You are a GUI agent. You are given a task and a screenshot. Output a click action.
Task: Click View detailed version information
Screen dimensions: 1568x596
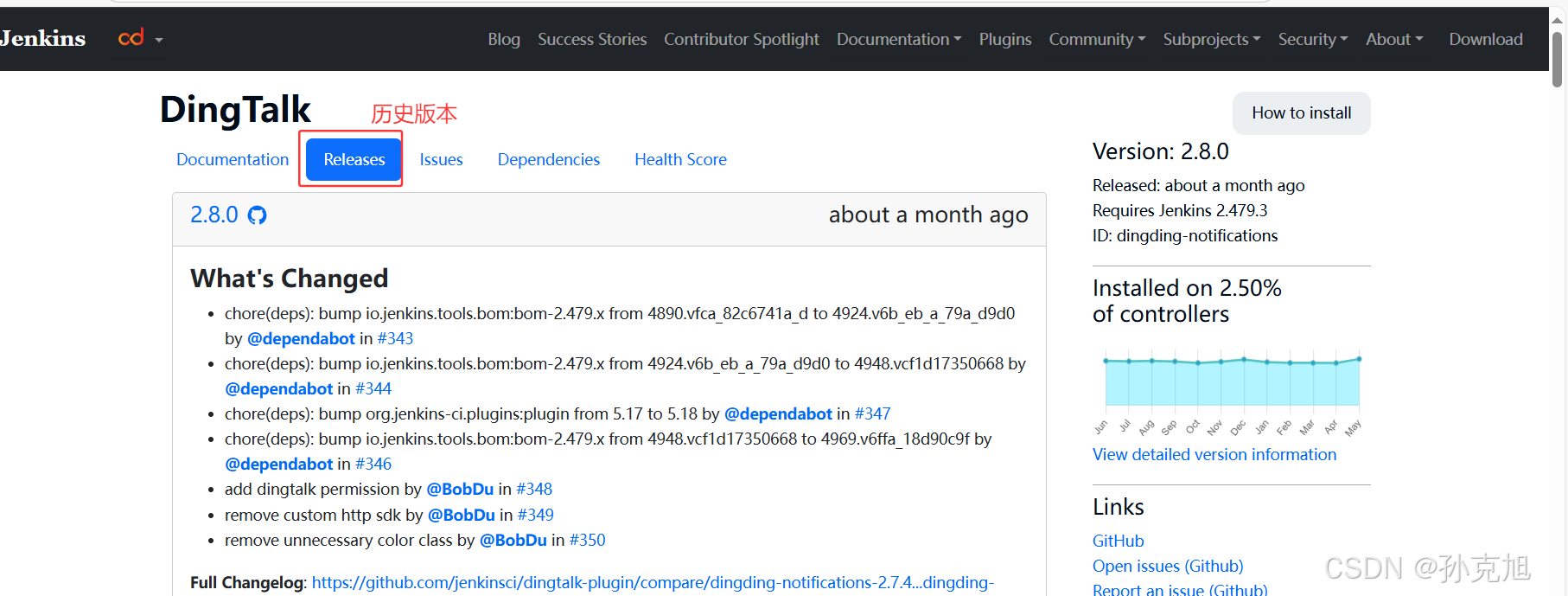1214,454
